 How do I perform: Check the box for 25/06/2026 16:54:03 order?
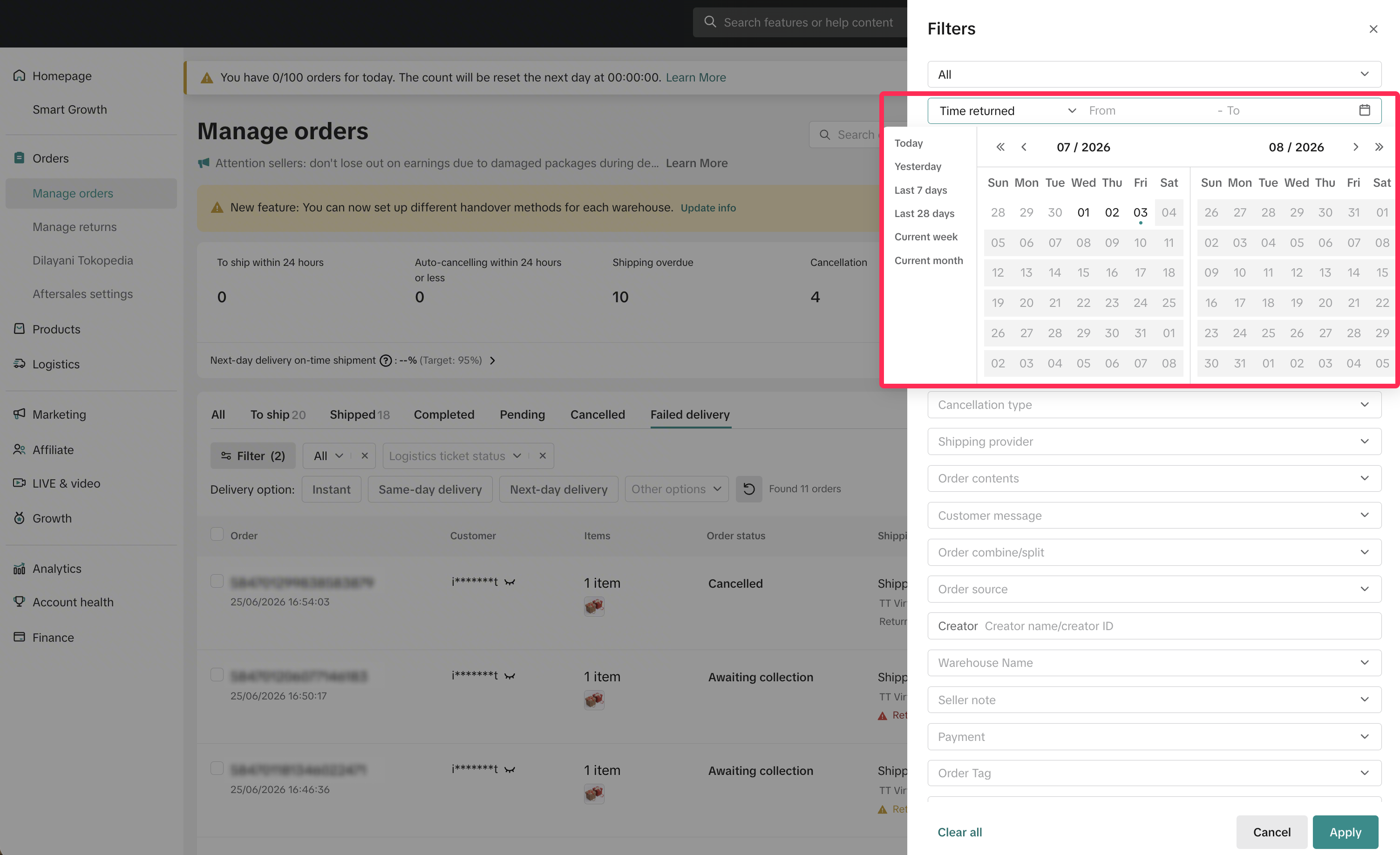click(x=217, y=581)
